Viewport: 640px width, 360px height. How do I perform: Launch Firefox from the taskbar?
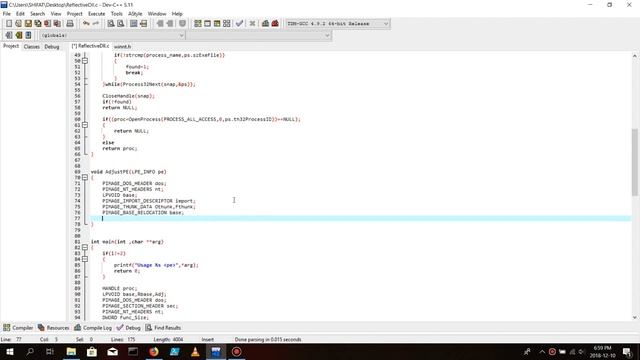(154, 351)
